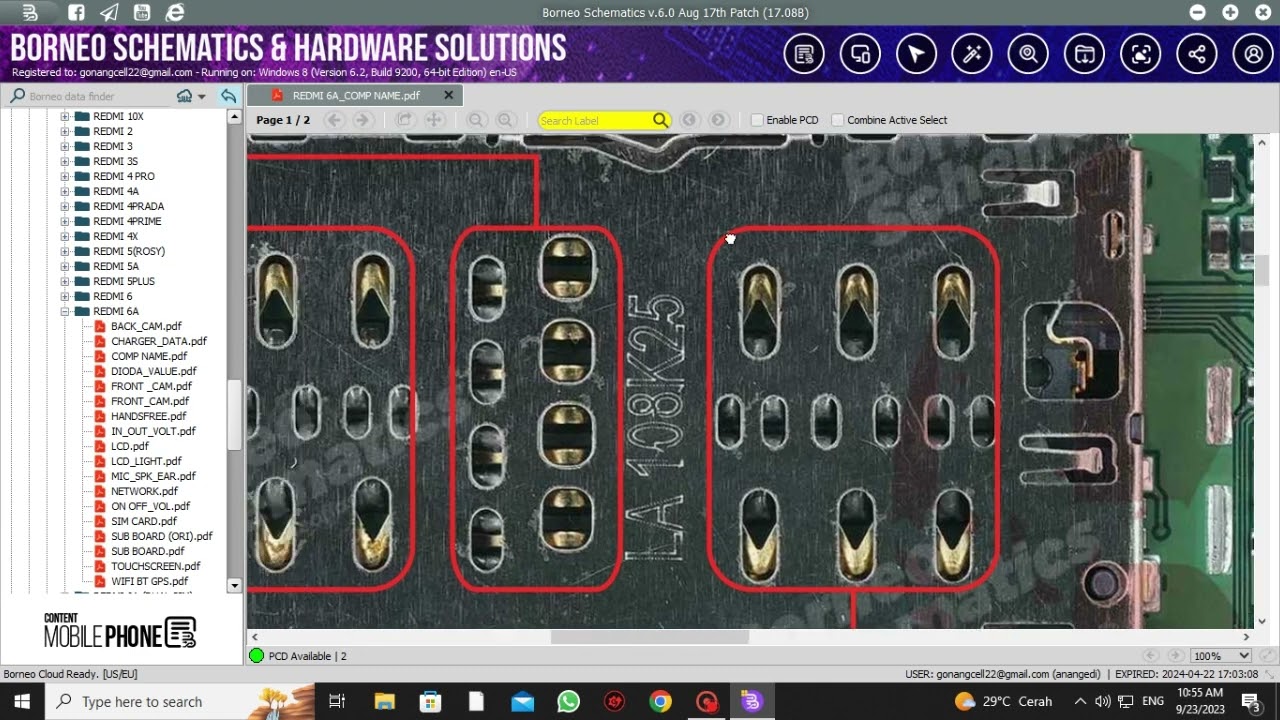Open LCD_LIGHT.pdf file
Viewport: 1280px width, 720px height.
point(146,461)
